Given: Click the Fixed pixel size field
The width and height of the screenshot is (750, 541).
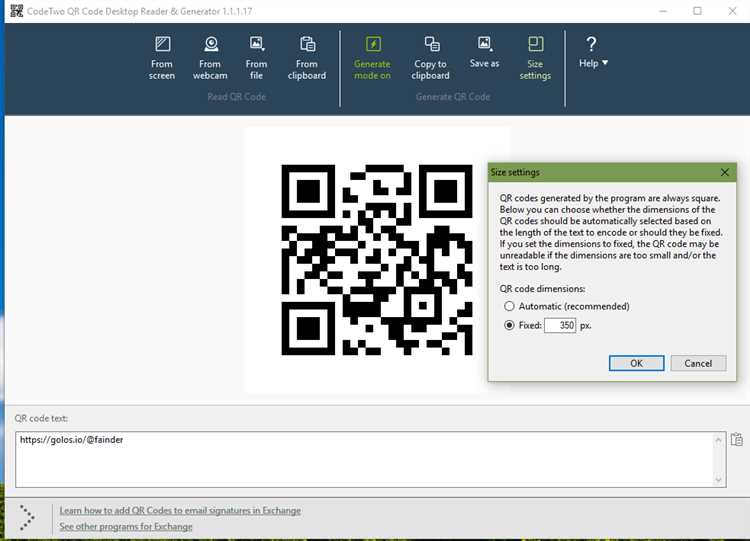Looking at the screenshot, I should pyautogui.click(x=560, y=326).
